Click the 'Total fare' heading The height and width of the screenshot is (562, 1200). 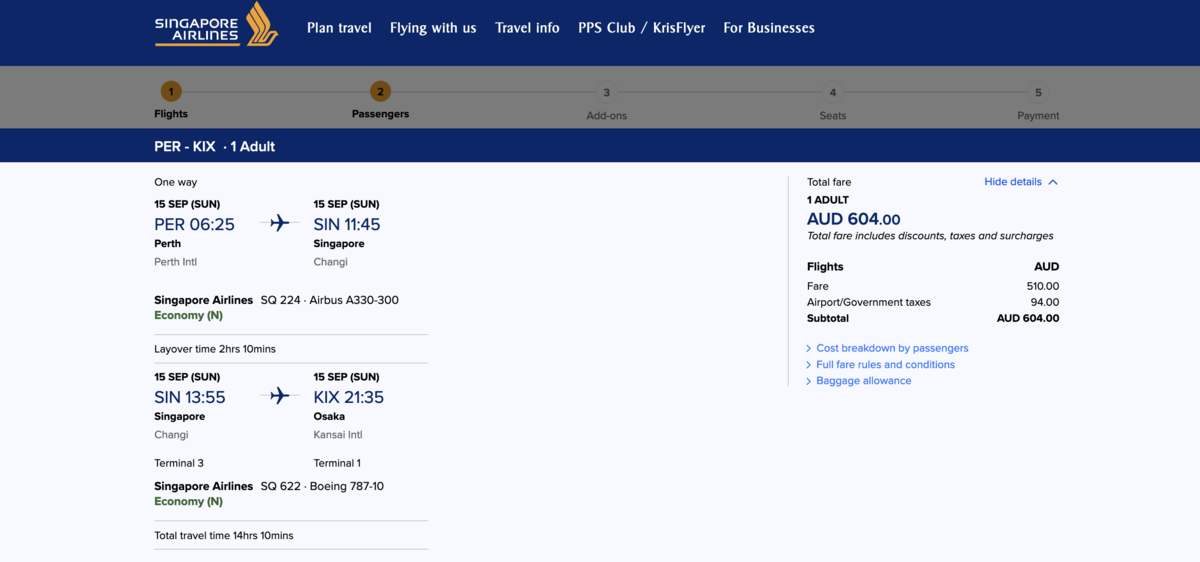pos(829,182)
